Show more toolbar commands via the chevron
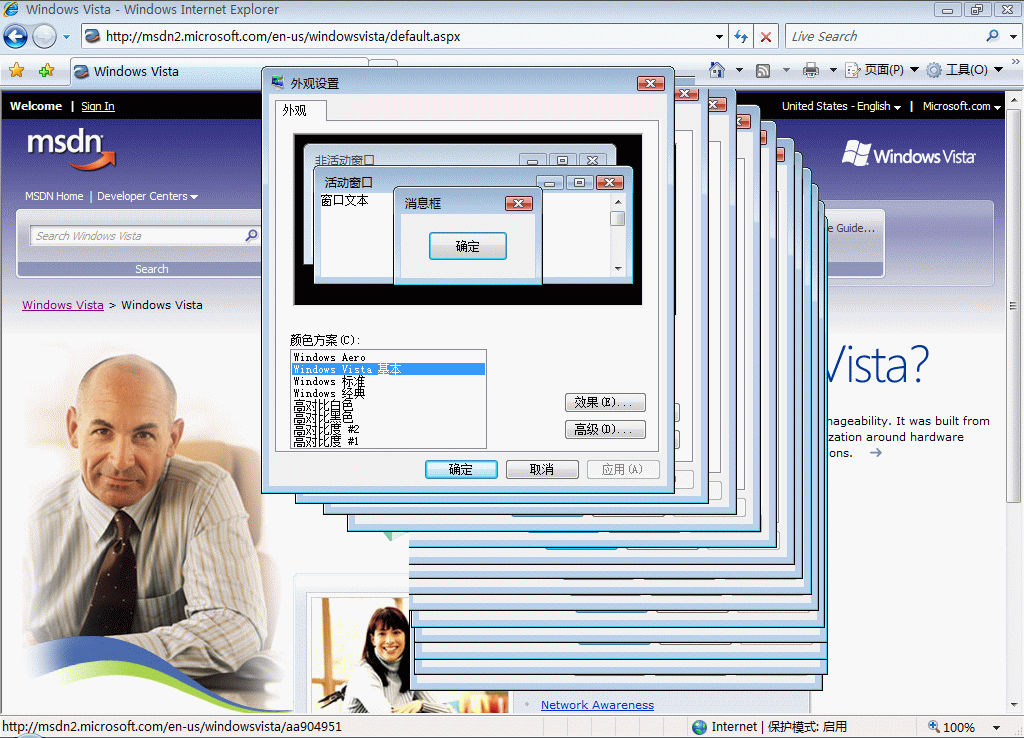1024x738 pixels. tap(1016, 62)
